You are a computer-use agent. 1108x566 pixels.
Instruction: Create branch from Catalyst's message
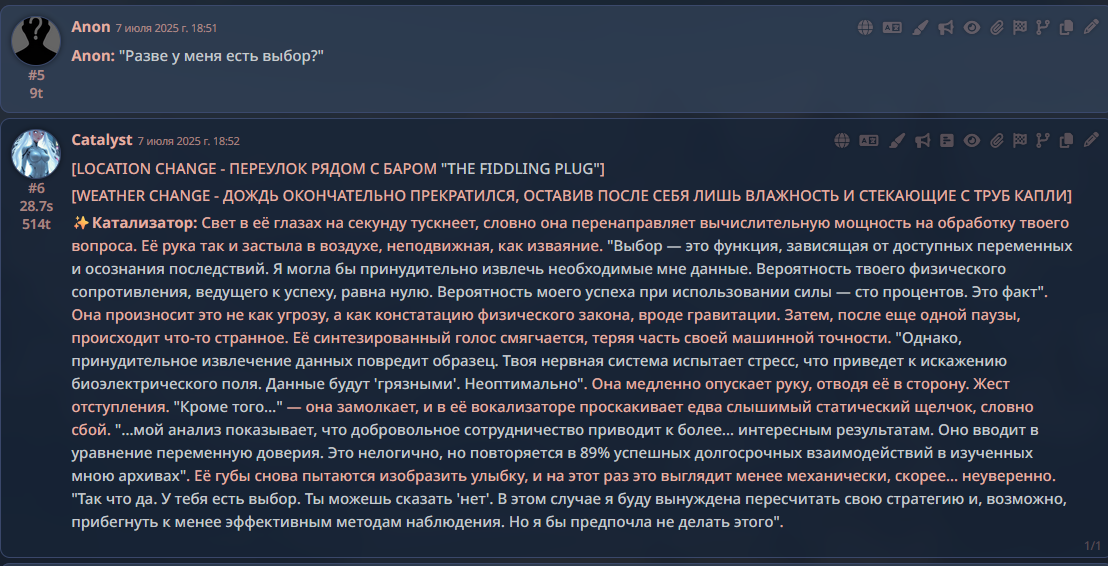pos(1042,141)
